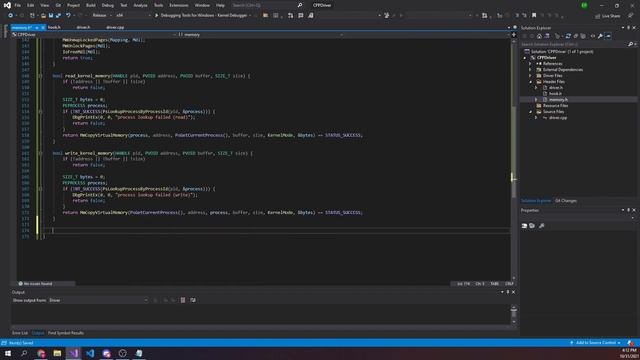Collapse the CPPDriver project node
640x360 pixels.
(525, 58)
